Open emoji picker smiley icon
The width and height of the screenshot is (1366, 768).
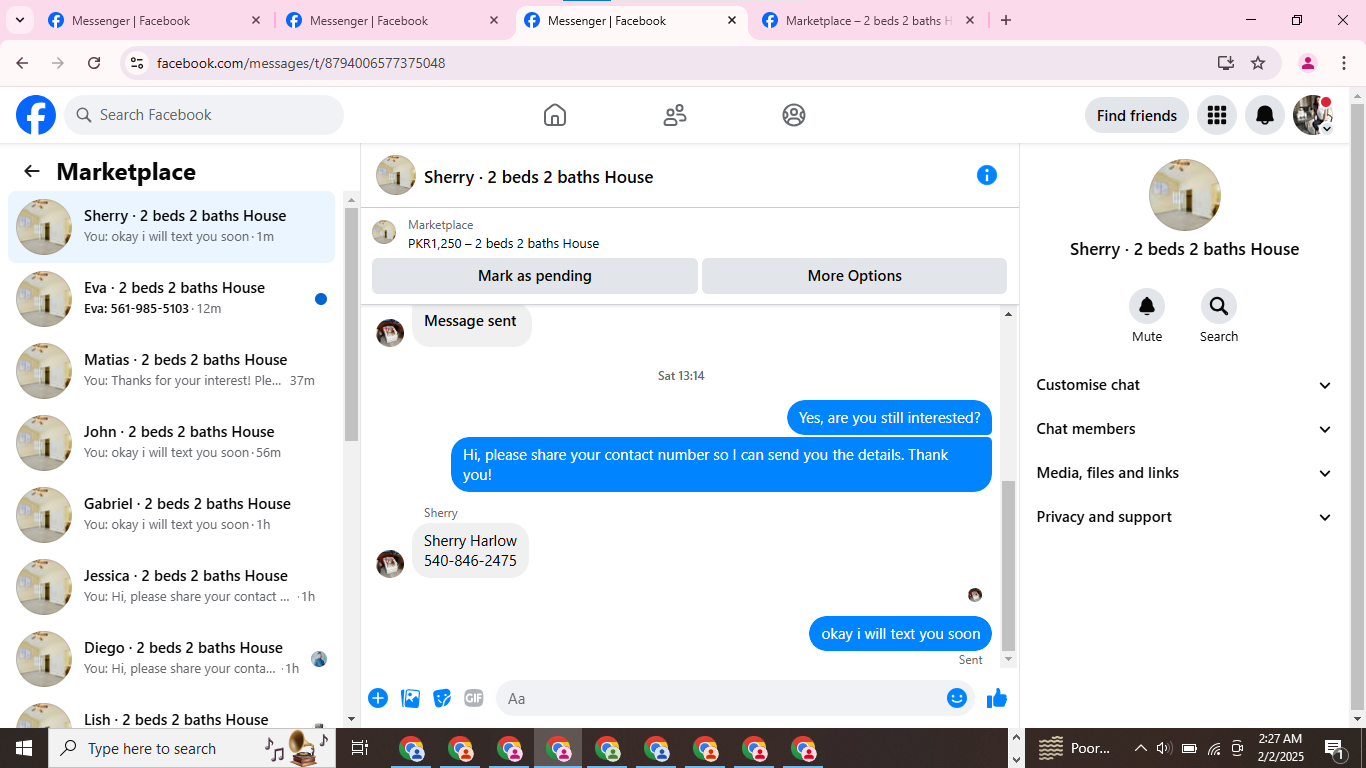coord(957,698)
